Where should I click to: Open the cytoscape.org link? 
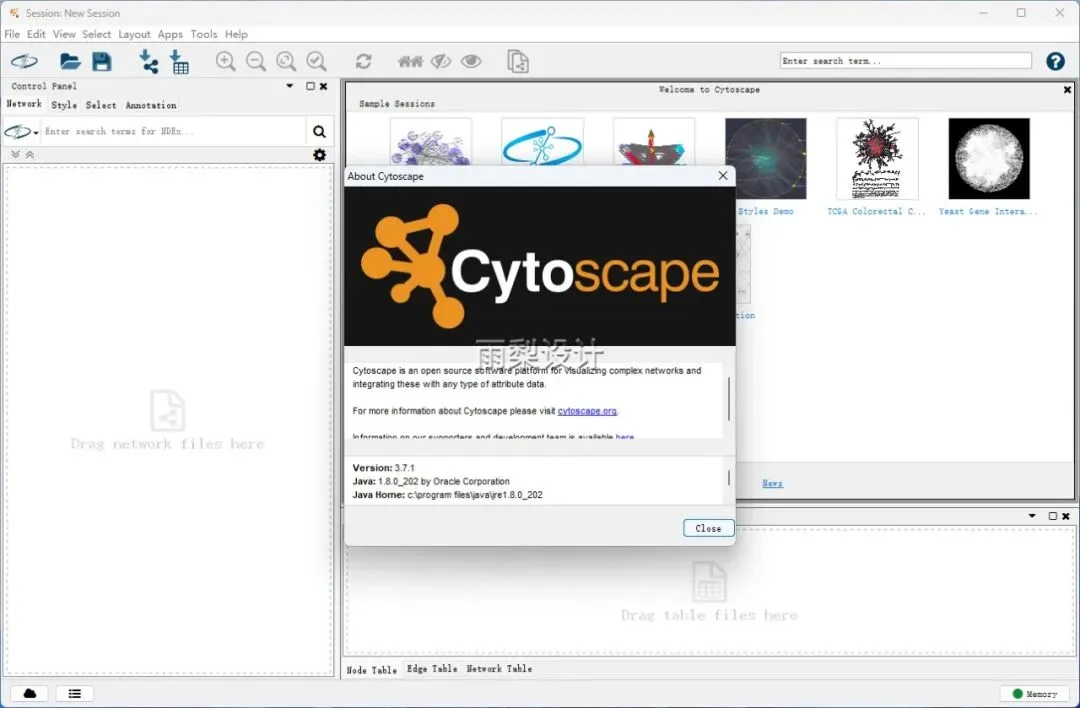coord(587,410)
